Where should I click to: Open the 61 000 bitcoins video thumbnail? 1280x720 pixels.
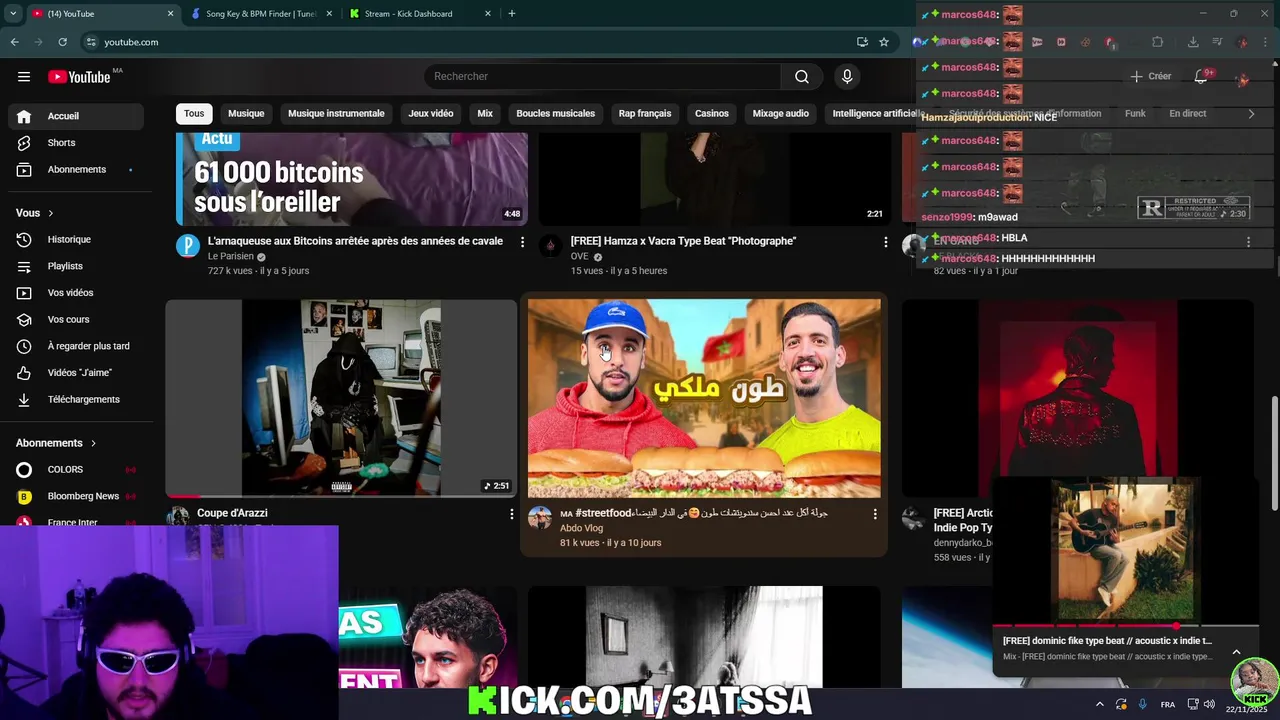coord(352,178)
